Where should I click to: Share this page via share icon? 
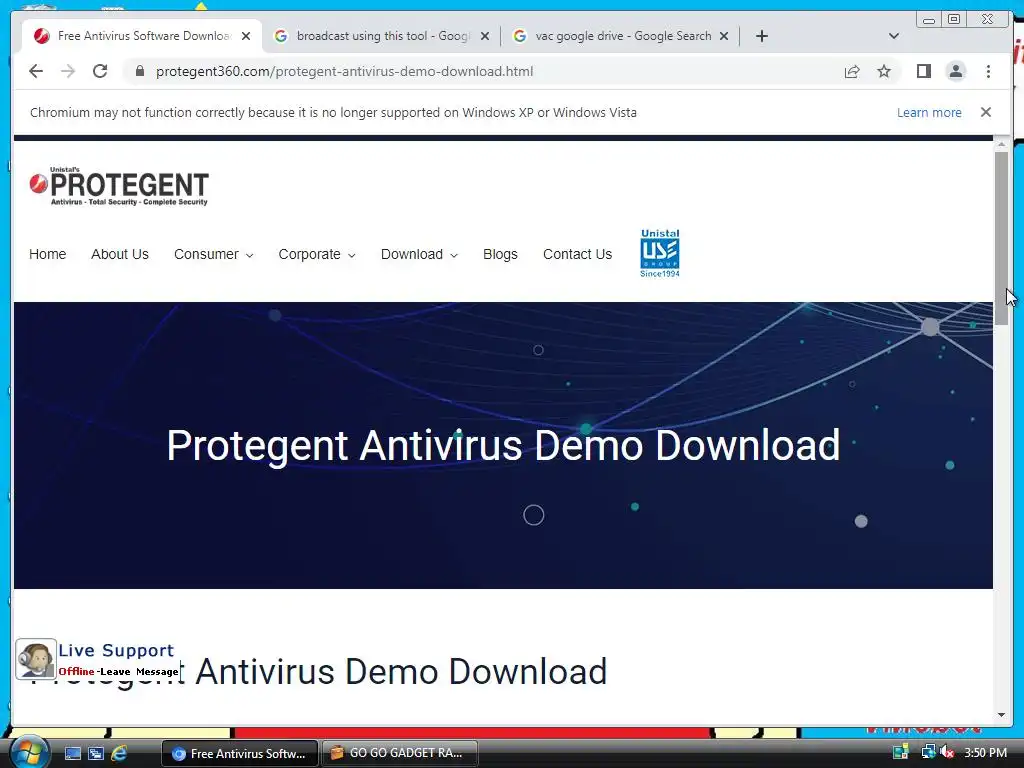852,71
